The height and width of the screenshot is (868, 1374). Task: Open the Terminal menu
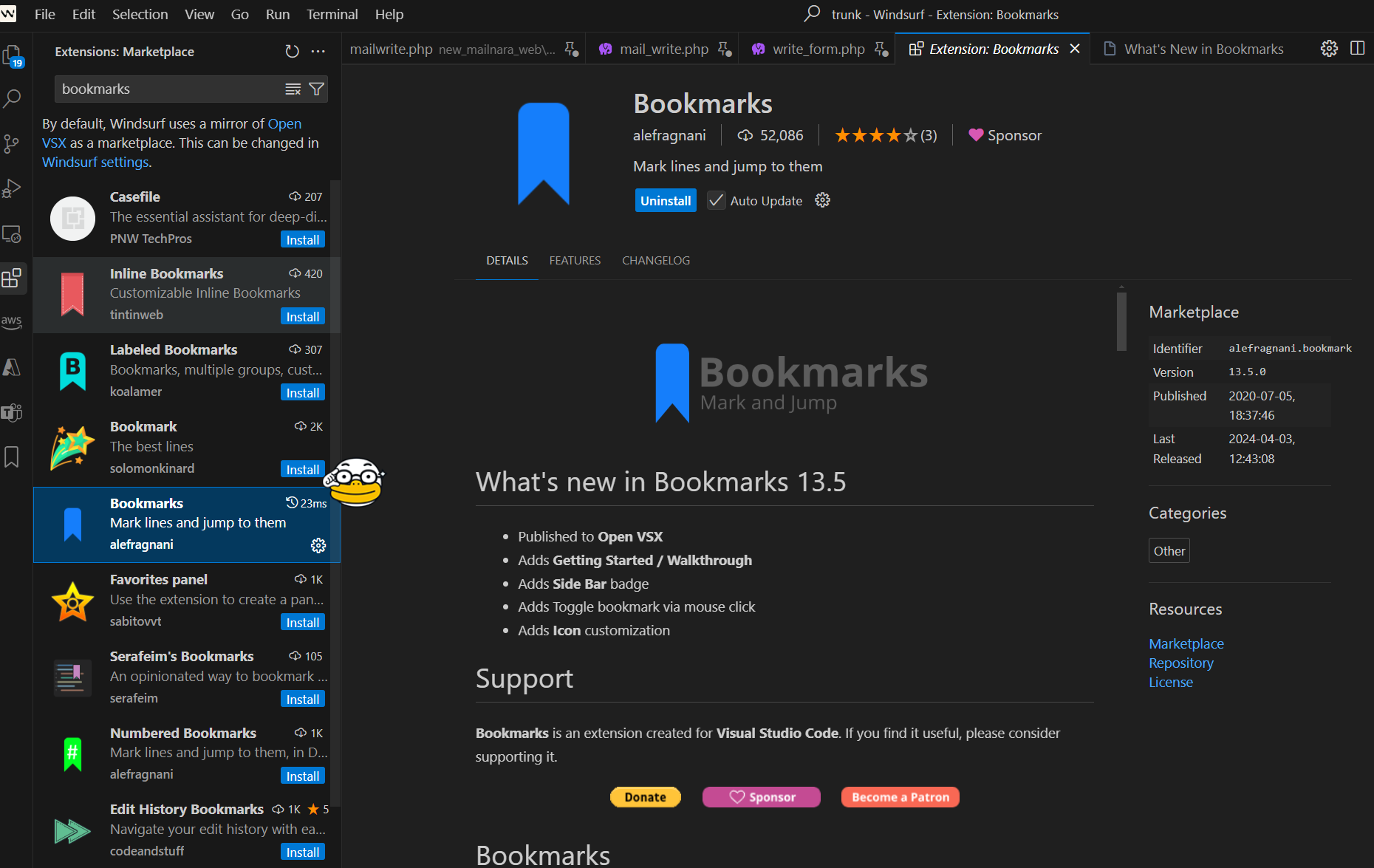tap(332, 14)
